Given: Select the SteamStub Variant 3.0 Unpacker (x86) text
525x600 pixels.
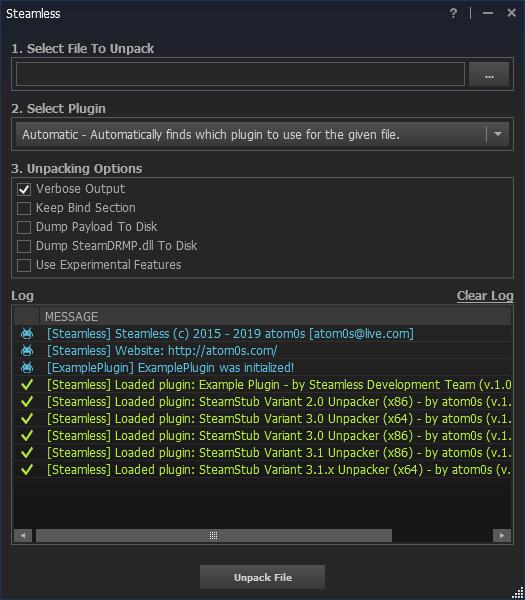Looking at the screenshot, I should [x=279, y=435].
